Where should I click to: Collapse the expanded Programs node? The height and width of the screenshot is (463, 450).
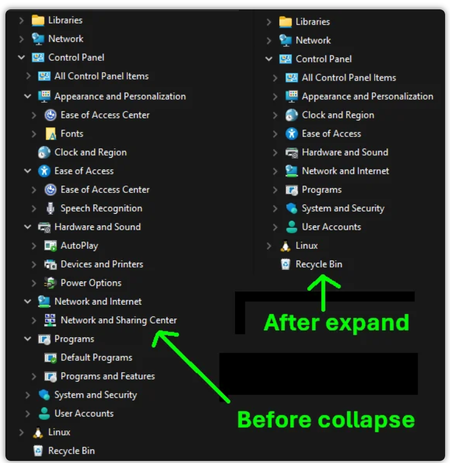(28, 339)
